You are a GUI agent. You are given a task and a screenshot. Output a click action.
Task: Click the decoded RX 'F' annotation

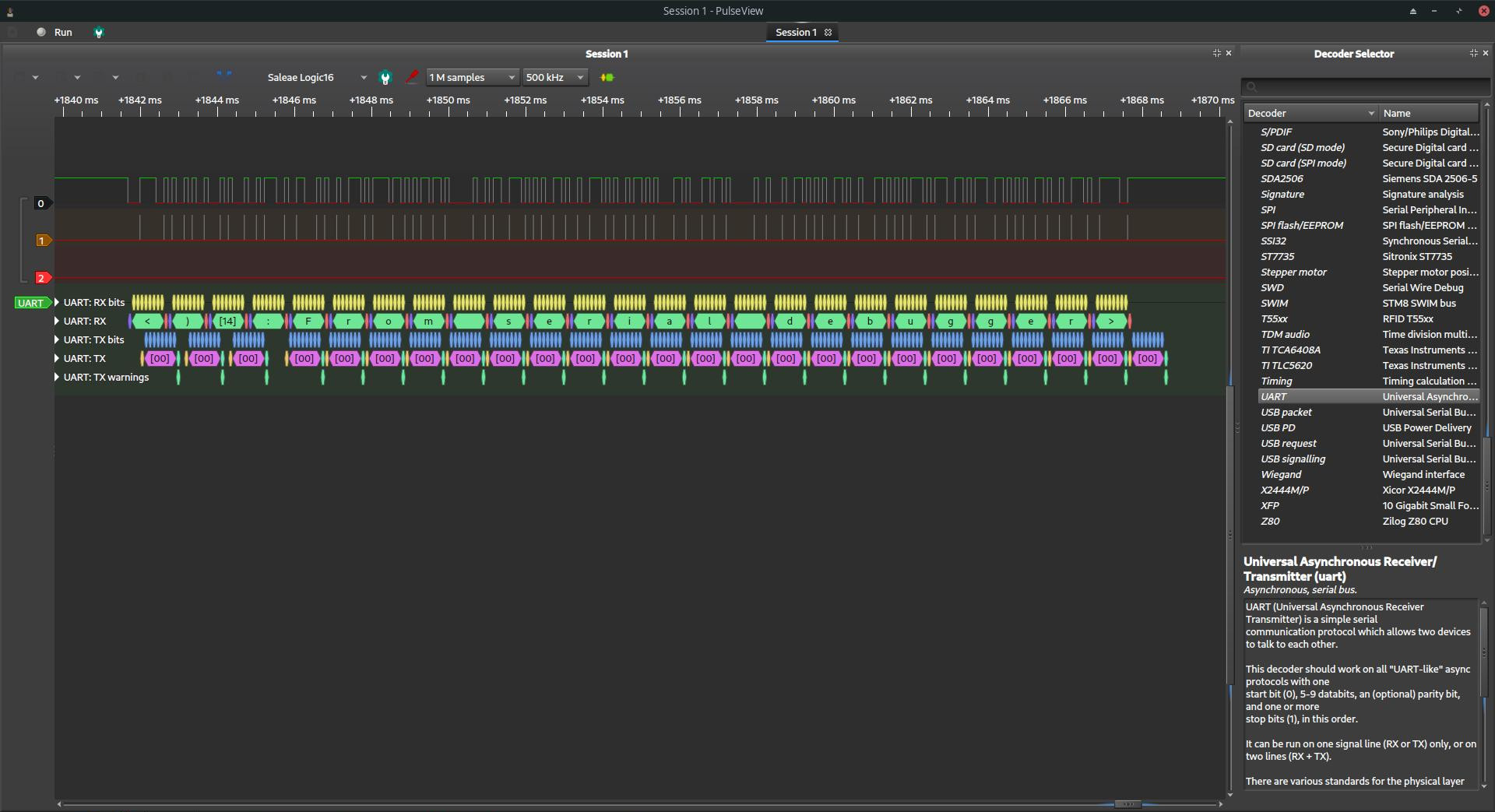(308, 321)
